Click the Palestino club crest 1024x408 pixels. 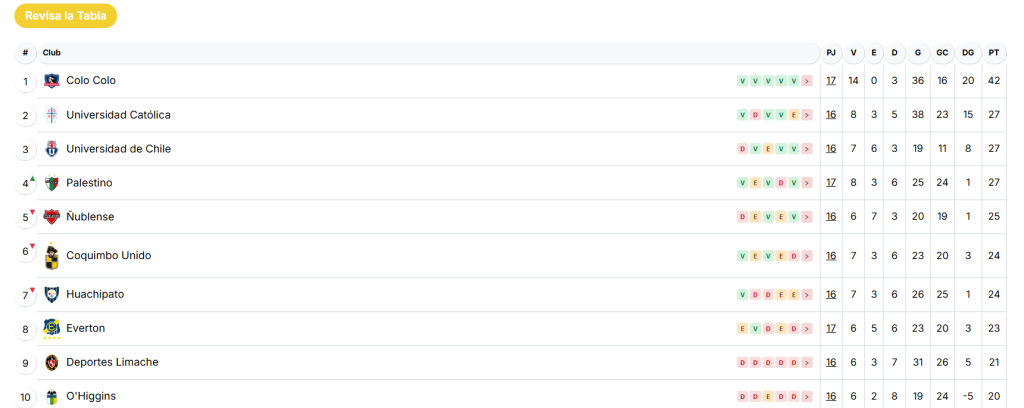[52, 183]
